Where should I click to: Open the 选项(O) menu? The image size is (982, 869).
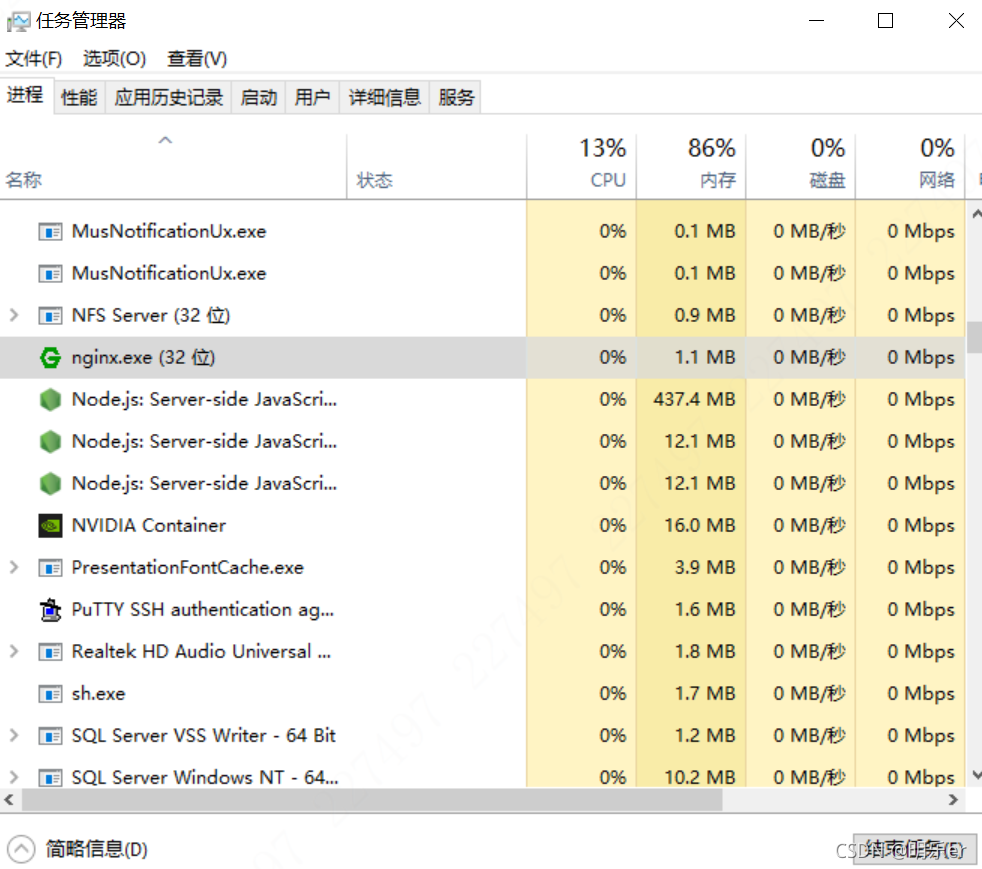coord(115,59)
